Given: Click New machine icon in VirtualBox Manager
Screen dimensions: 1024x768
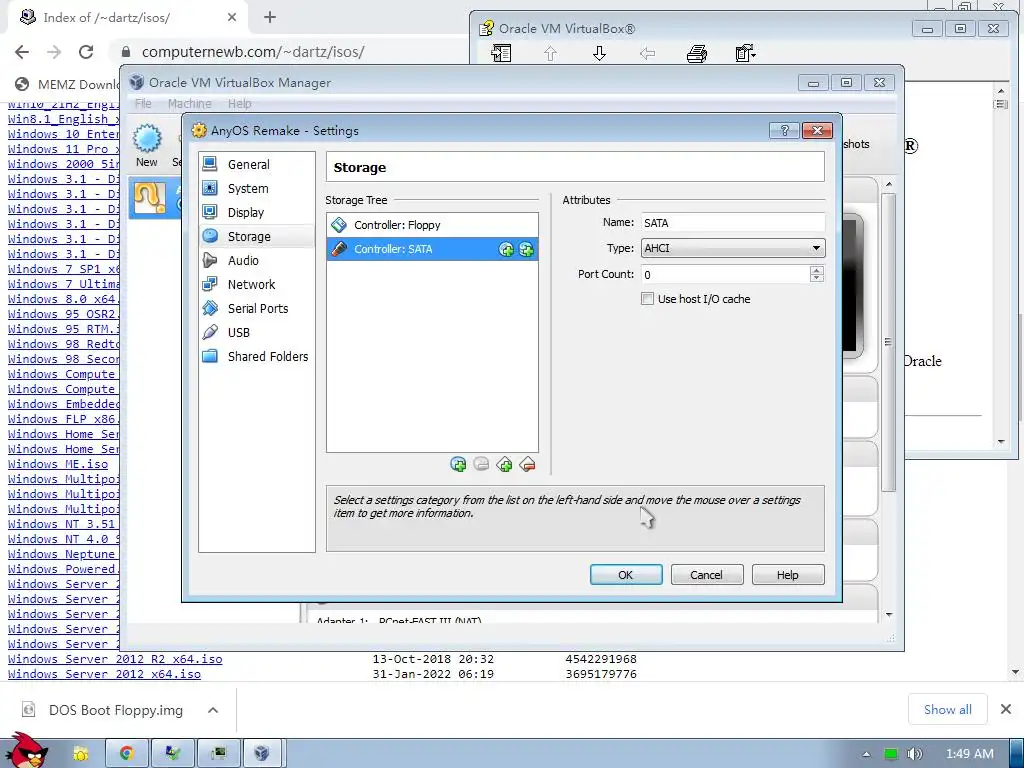Looking at the screenshot, I should click(x=147, y=146).
